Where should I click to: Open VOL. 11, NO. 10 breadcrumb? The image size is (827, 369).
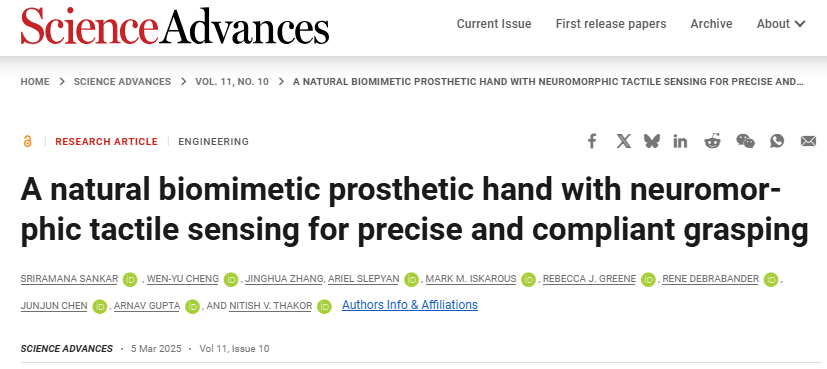point(232,82)
